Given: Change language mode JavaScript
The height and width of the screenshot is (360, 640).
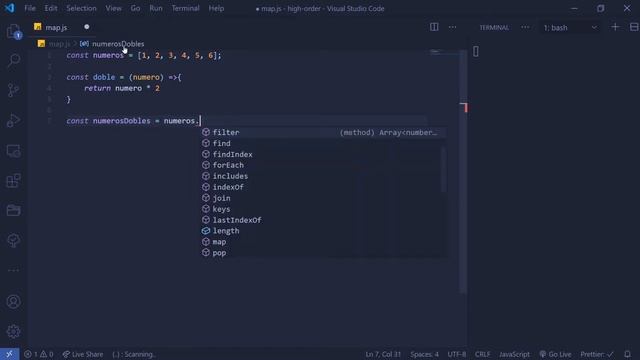Looking at the screenshot, I should click(x=514, y=354).
